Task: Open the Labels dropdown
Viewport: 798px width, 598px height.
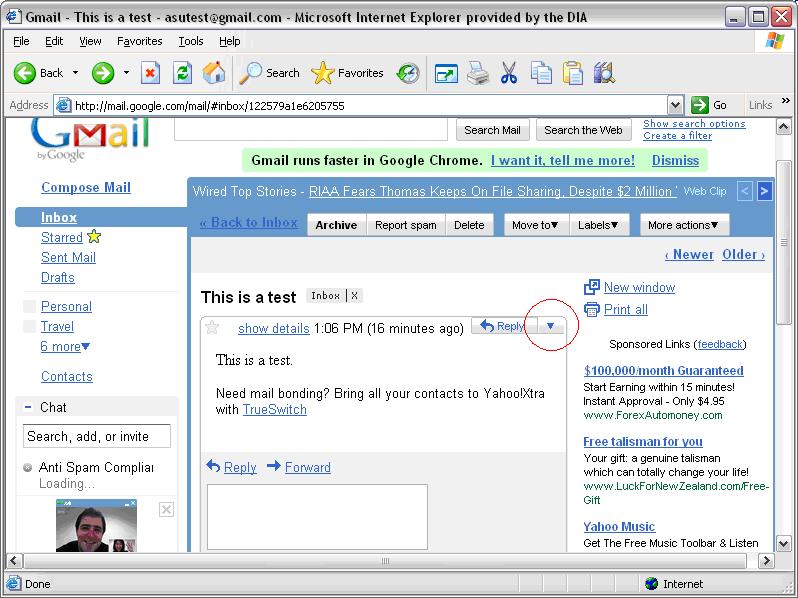Action: [x=598, y=225]
